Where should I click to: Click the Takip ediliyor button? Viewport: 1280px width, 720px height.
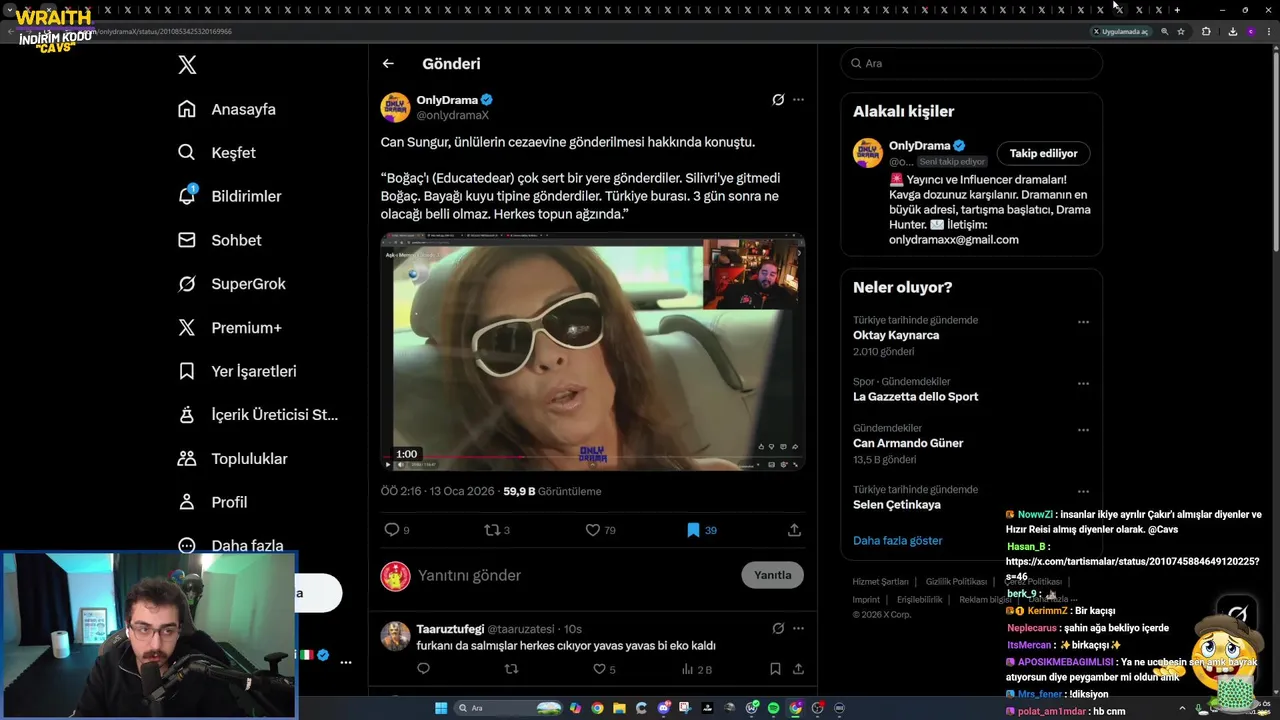(x=1043, y=153)
